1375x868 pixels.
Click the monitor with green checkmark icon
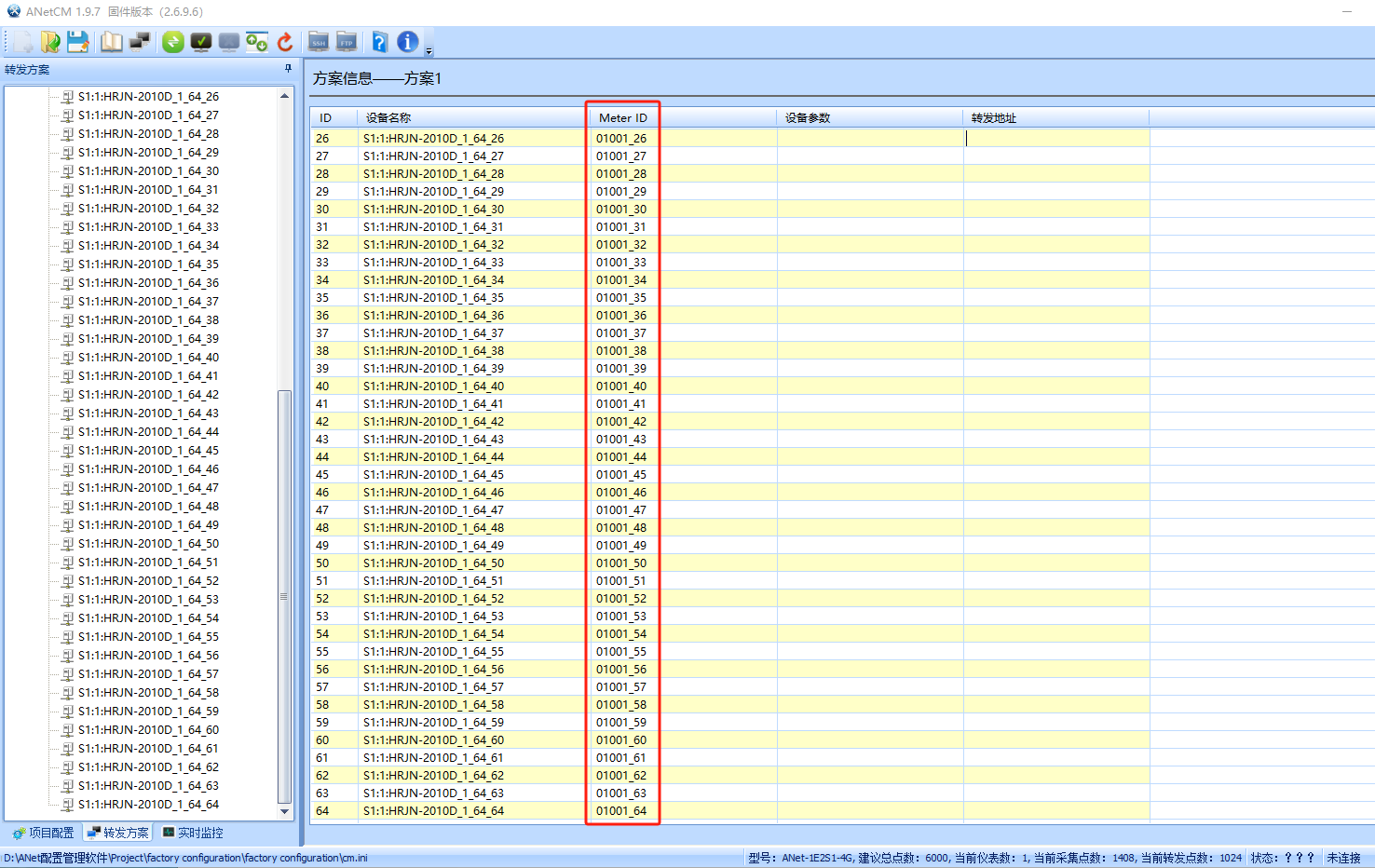click(x=200, y=42)
